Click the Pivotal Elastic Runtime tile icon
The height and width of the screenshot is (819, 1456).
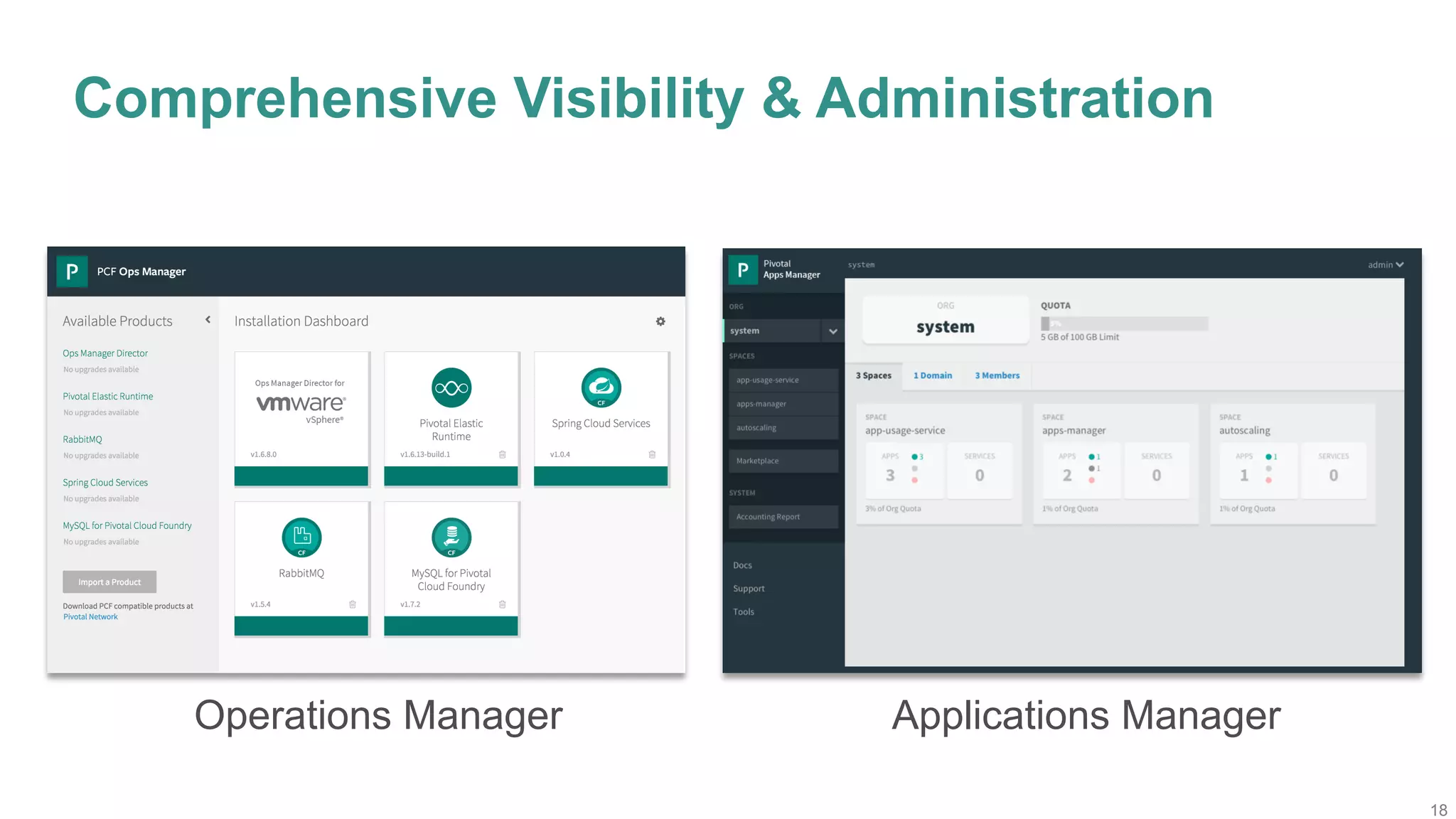pyautogui.click(x=451, y=387)
